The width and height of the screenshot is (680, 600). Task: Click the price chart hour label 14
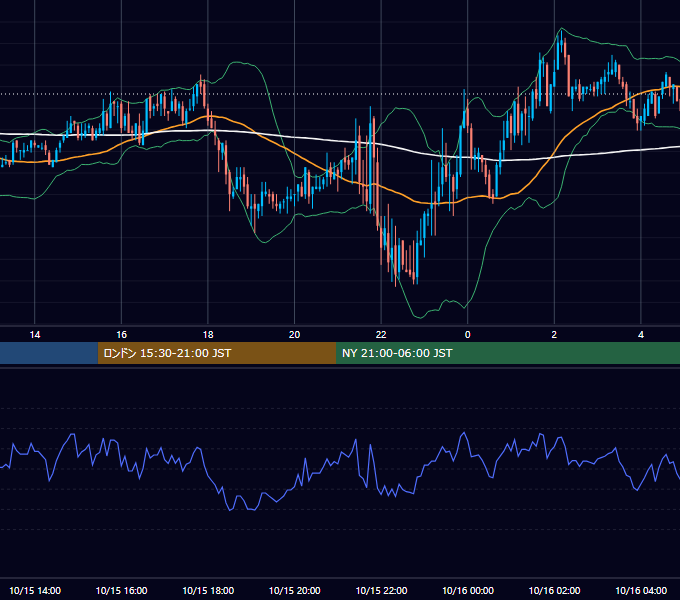coord(35,335)
